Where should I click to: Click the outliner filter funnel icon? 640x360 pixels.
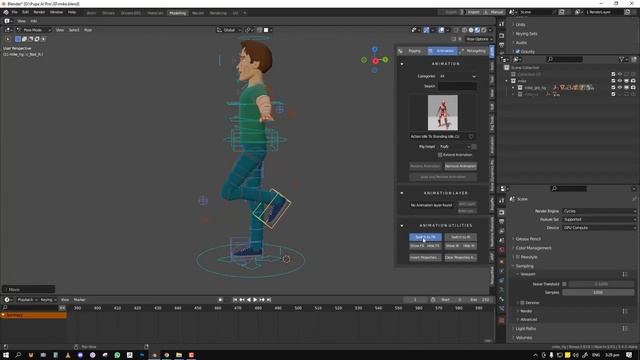coord(622,60)
